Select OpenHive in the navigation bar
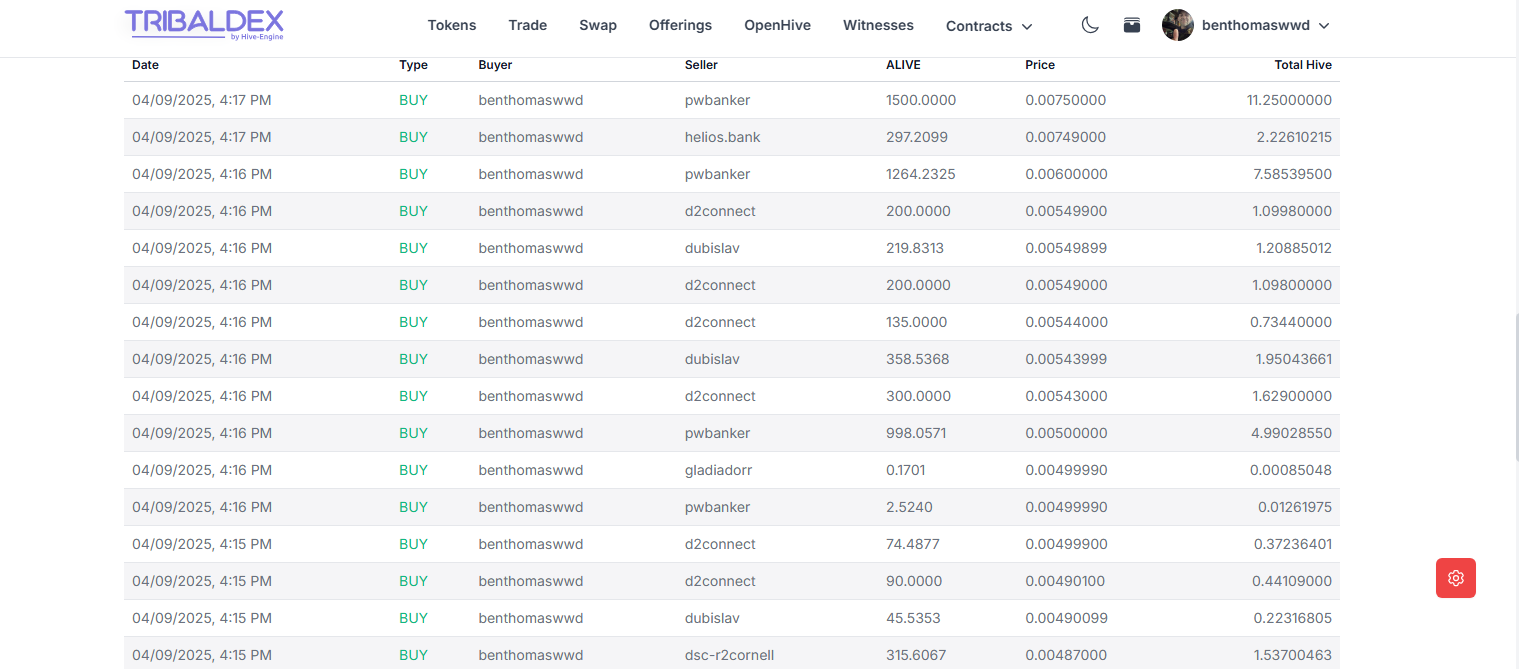Image resolution: width=1519 pixels, height=669 pixels. point(778,25)
